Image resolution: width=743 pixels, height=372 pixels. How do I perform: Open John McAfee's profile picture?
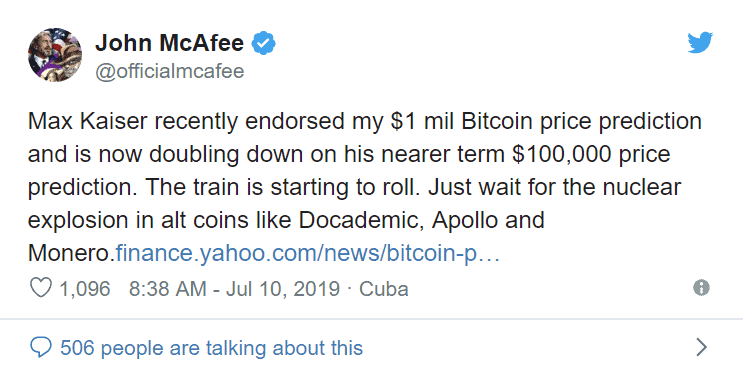pyautogui.click(x=55, y=55)
